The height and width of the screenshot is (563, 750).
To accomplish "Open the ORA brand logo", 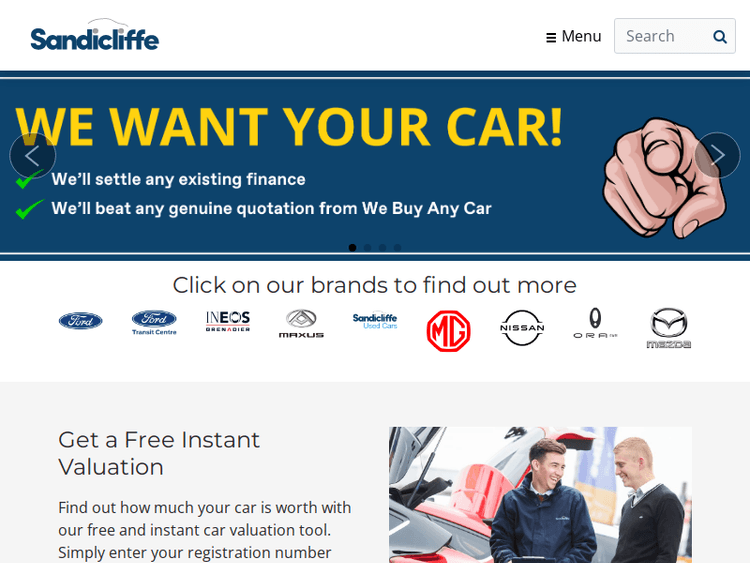I will 595,323.
